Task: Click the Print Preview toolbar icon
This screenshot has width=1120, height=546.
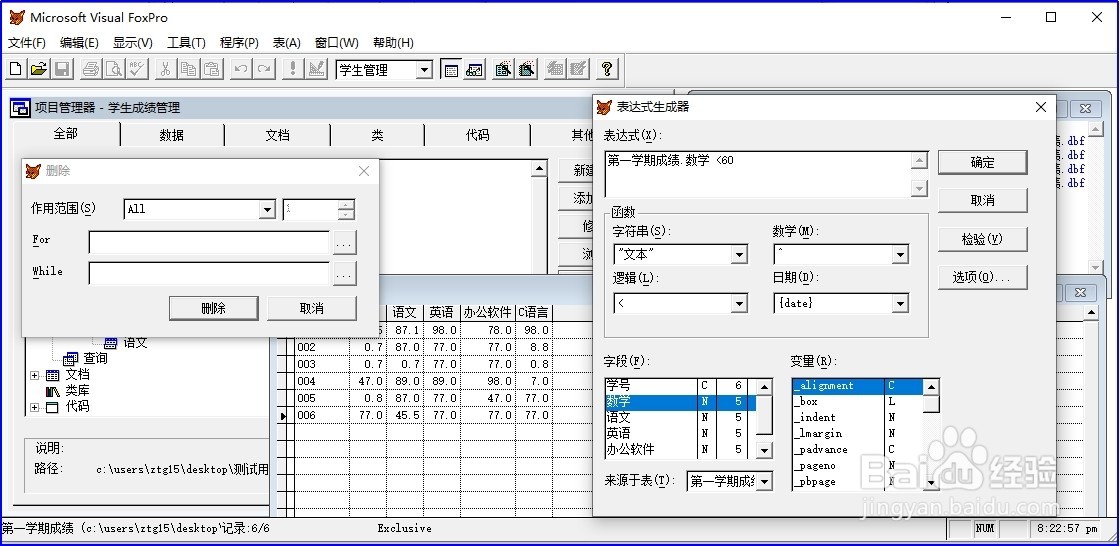Action: pyautogui.click(x=114, y=69)
